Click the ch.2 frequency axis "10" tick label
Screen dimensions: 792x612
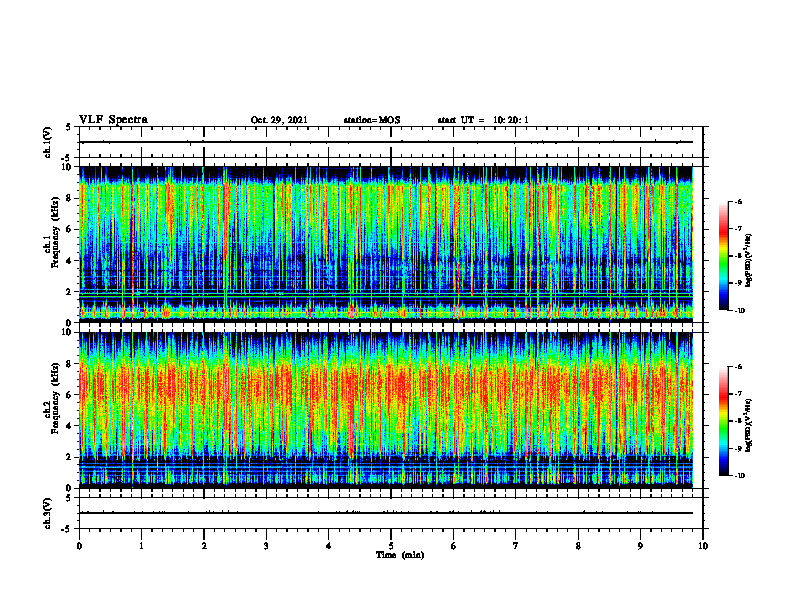click(67, 332)
